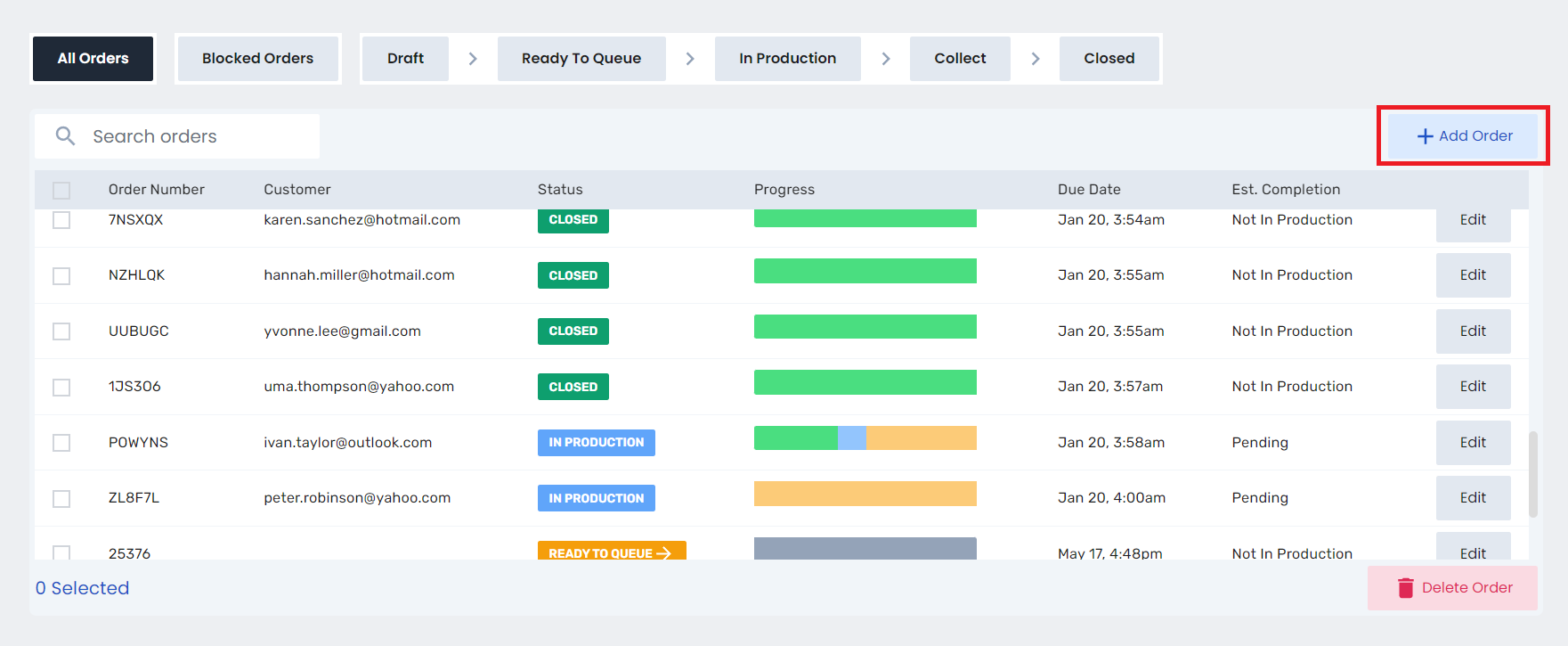The height and width of the screenshot is (646, 1568).
Task: Switch to the Blocked Orders tab
Action: [257, 59]
